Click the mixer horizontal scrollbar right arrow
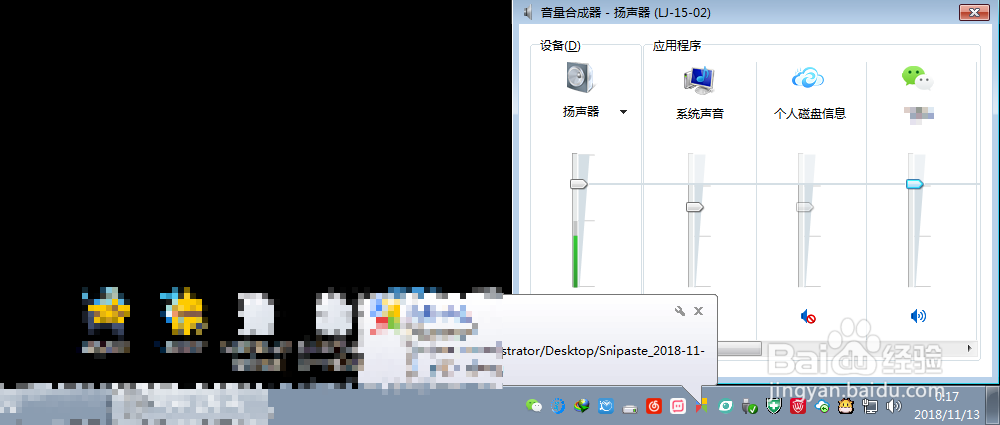Image resolution: width=1000 pixels, height=425 pixels. (x=969, y=348)
